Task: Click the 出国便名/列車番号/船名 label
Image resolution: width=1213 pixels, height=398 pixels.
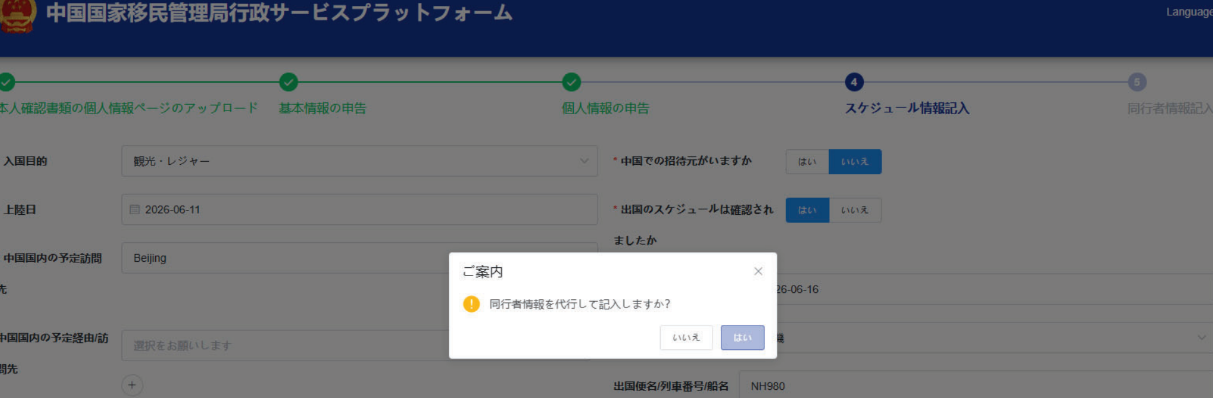Action: (671, 386)
